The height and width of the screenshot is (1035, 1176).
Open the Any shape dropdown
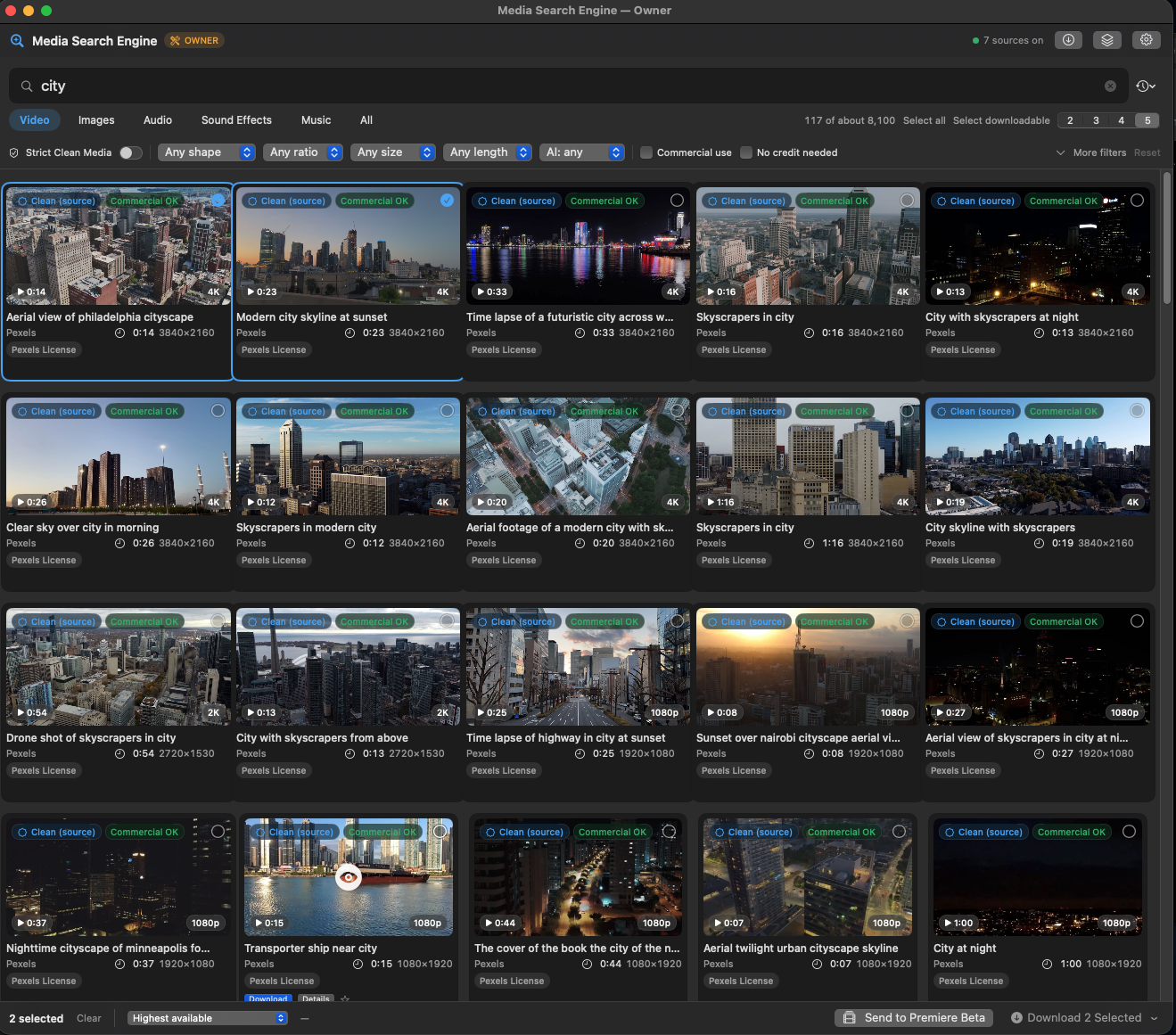point(207,152)
